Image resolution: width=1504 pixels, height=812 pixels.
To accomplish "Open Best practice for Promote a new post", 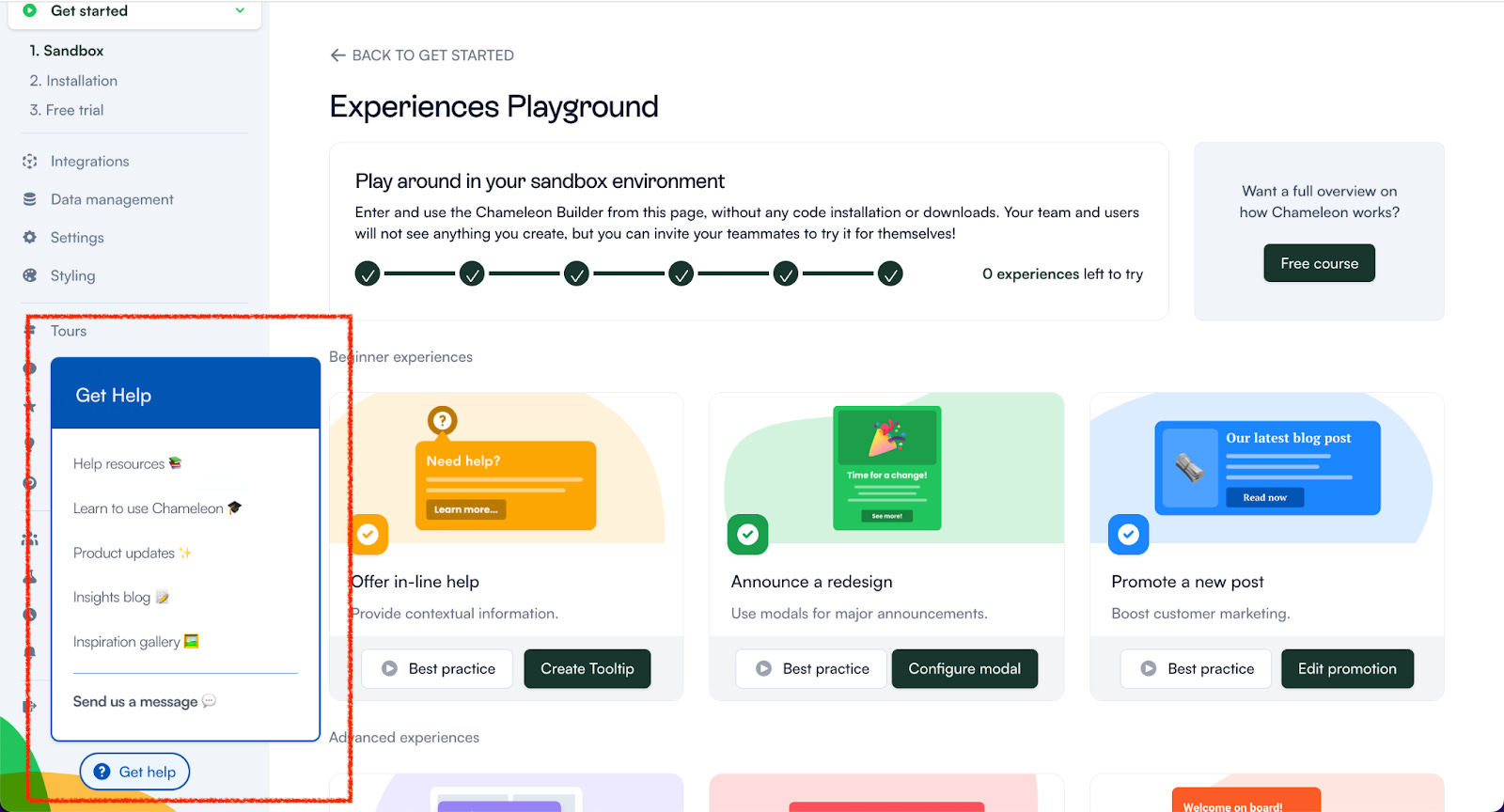I will tap(1197, 668).
